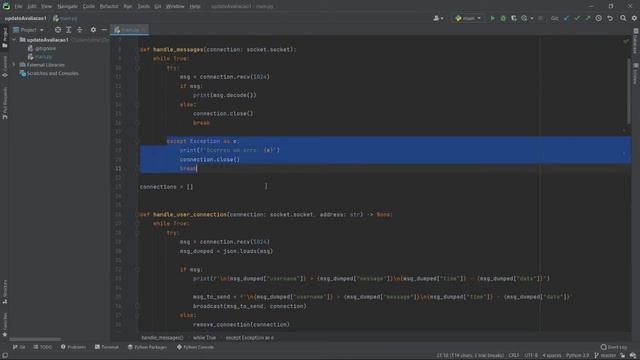Click 'while True' breadcrumb below editor
Viewport: 640px width, 360px height.
tap(204, 338)
